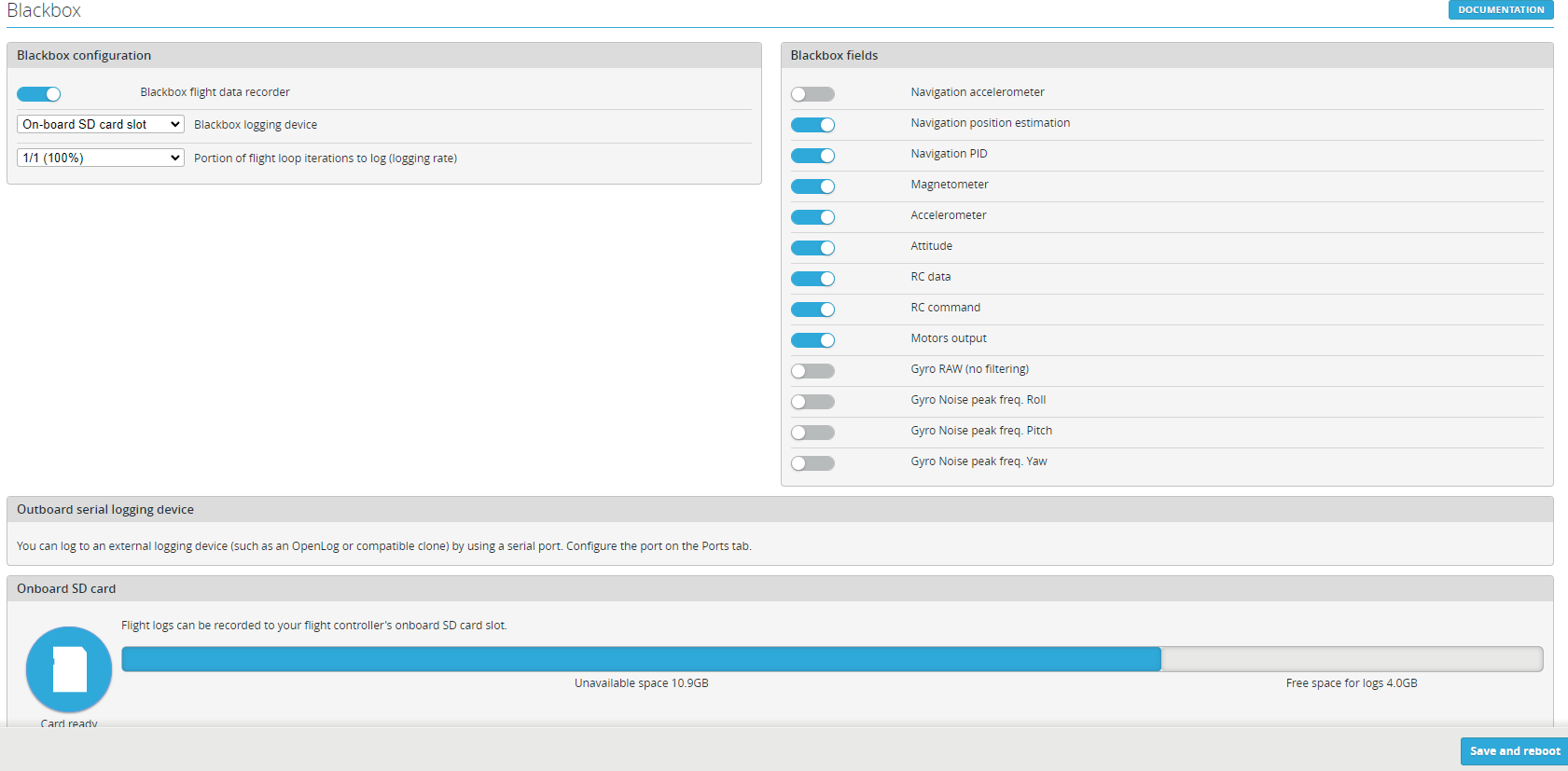
Task: Disable Motors output logging
Action: tap(812, 340)
